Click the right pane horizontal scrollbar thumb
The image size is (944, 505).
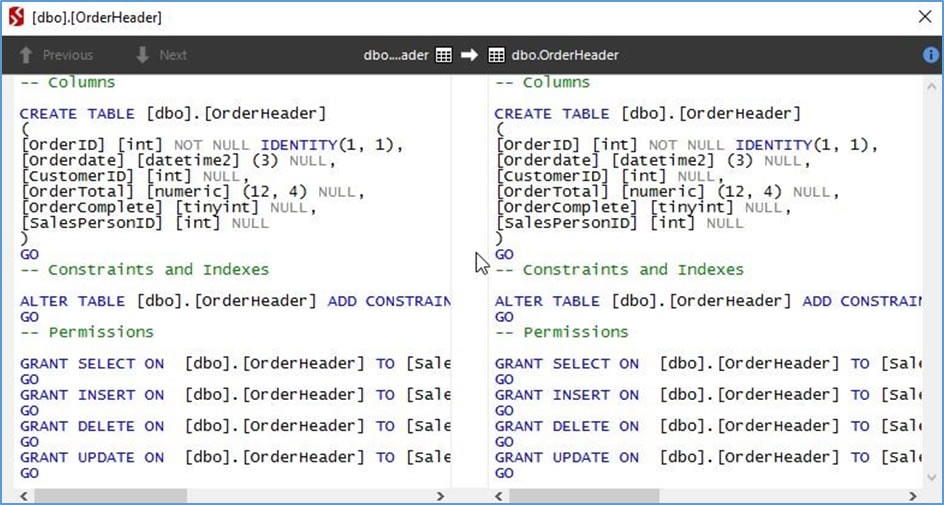pos(584,497)
